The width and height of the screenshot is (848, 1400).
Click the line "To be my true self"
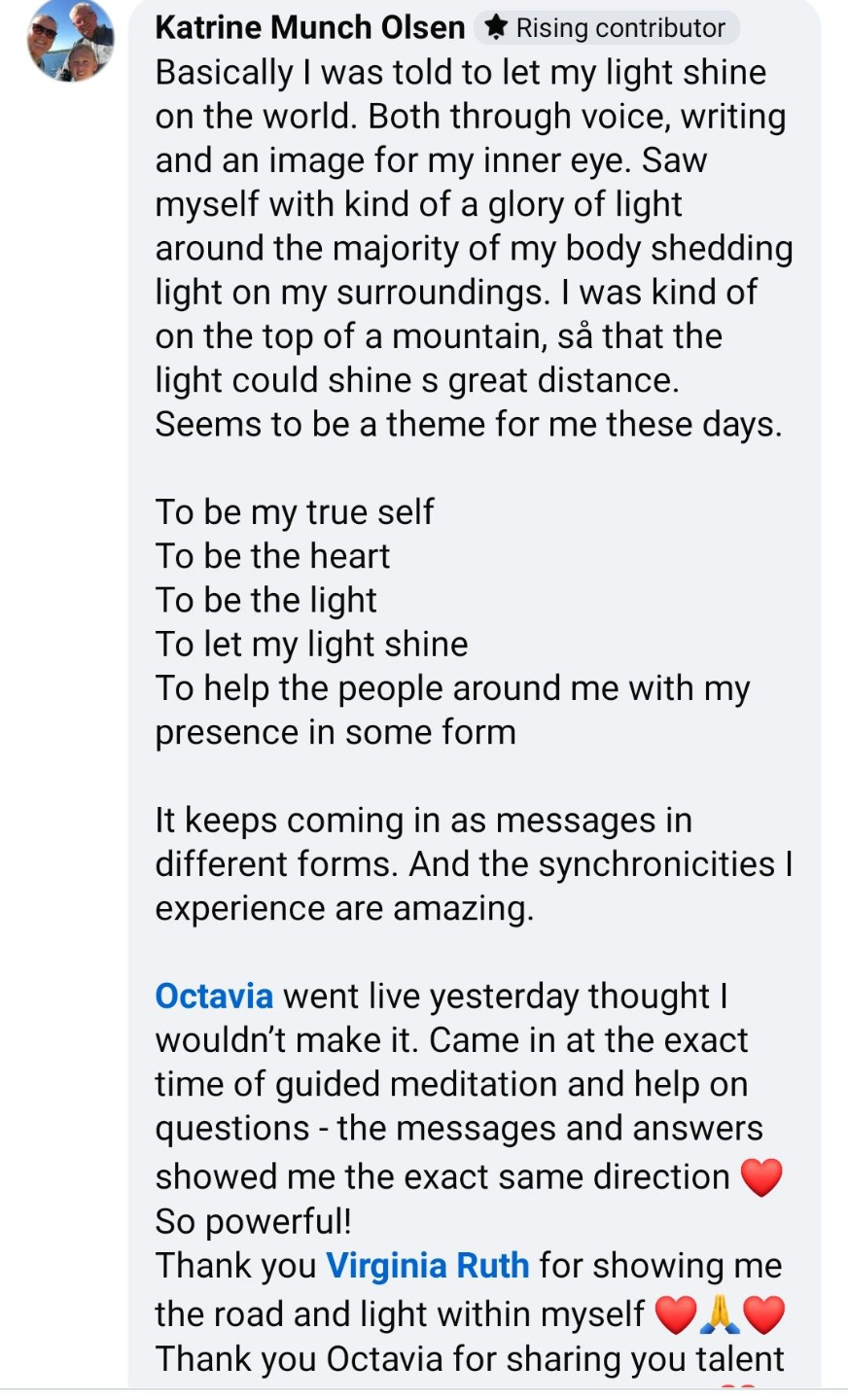tap(295, 511)
